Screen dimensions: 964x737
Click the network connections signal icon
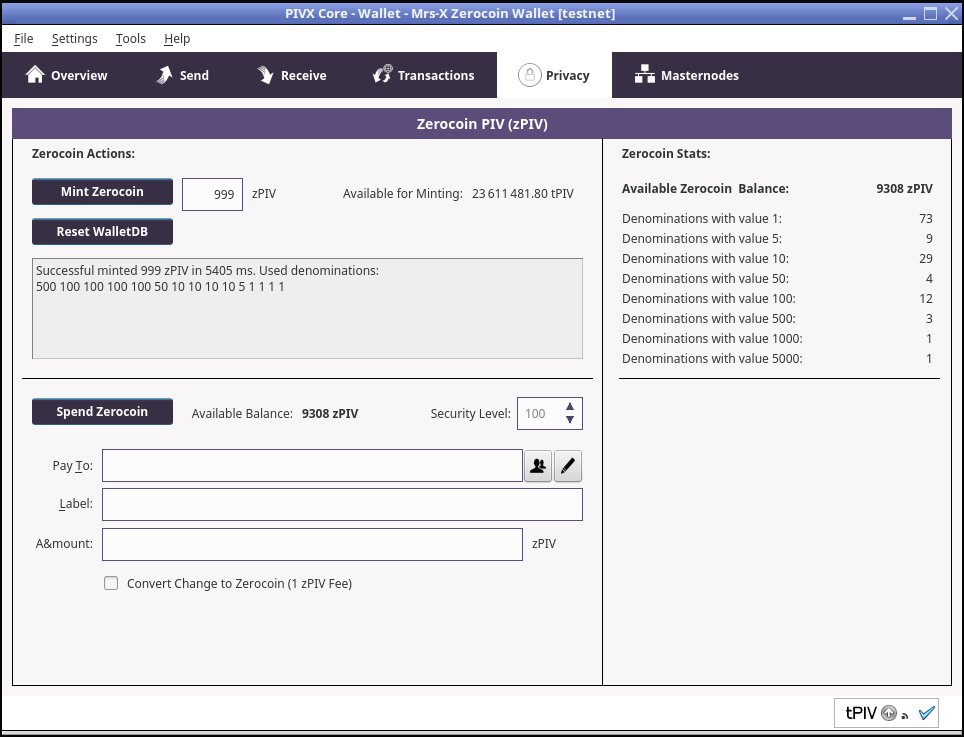(905, 715)
